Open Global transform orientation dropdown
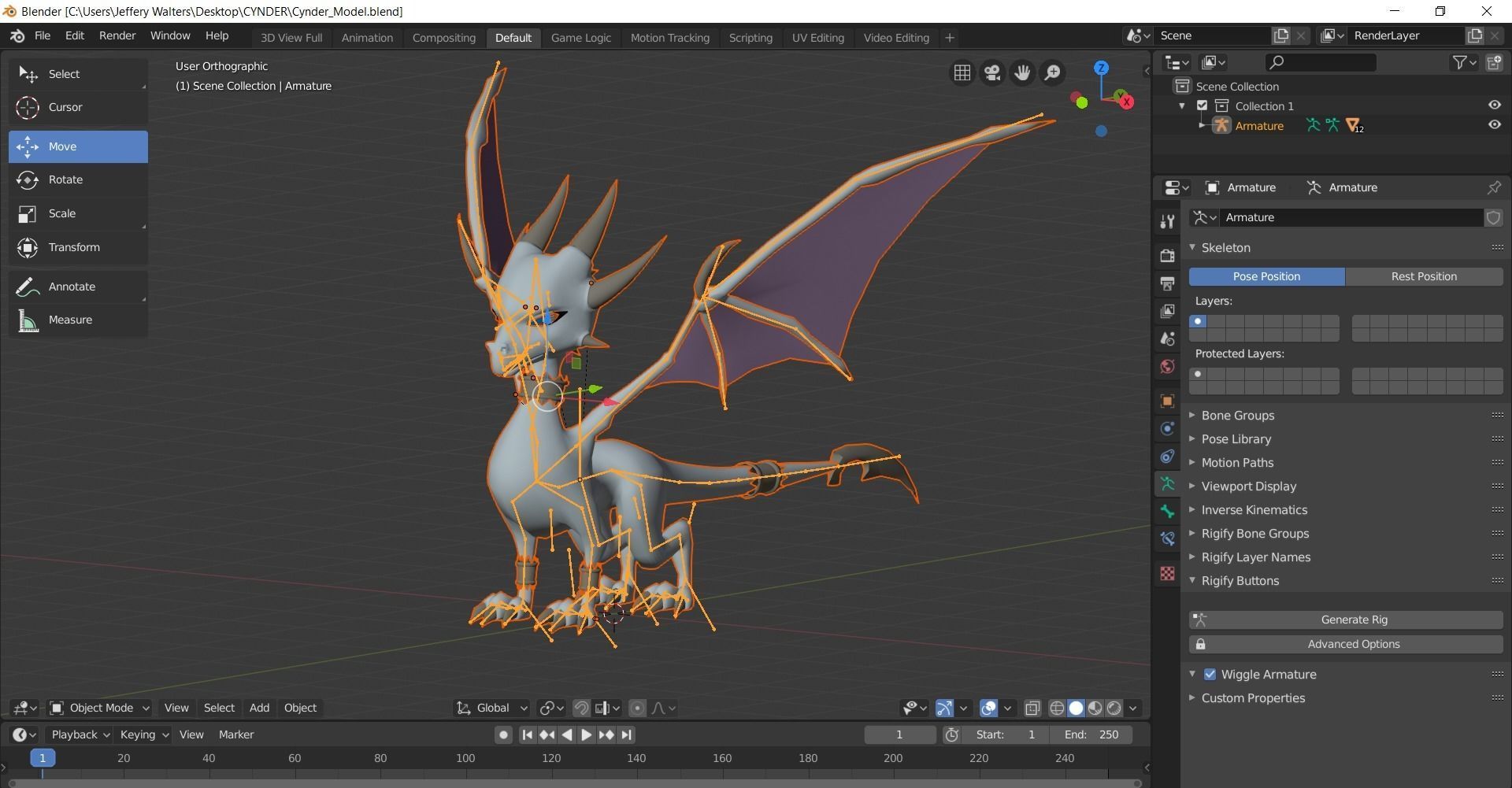Image resolution: width=1512 pixels, height=788 pixels. [491, 708]
